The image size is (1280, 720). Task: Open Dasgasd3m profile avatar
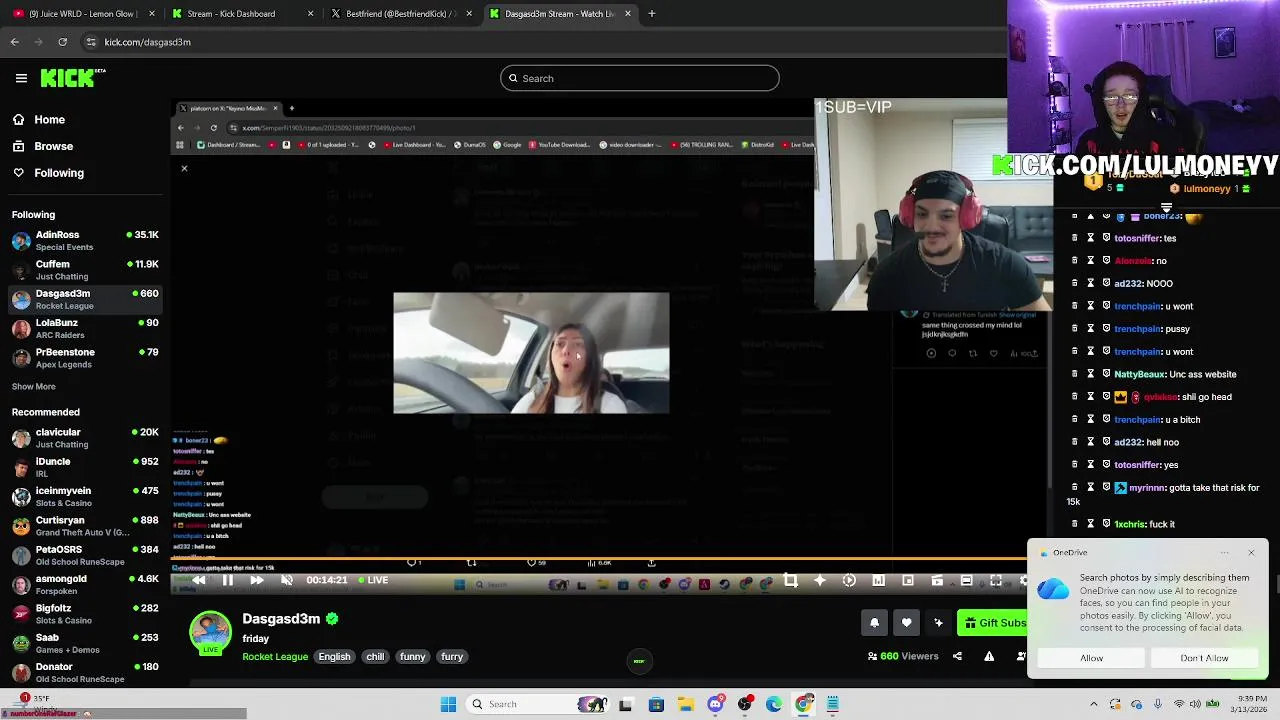[x=210, y=632]
